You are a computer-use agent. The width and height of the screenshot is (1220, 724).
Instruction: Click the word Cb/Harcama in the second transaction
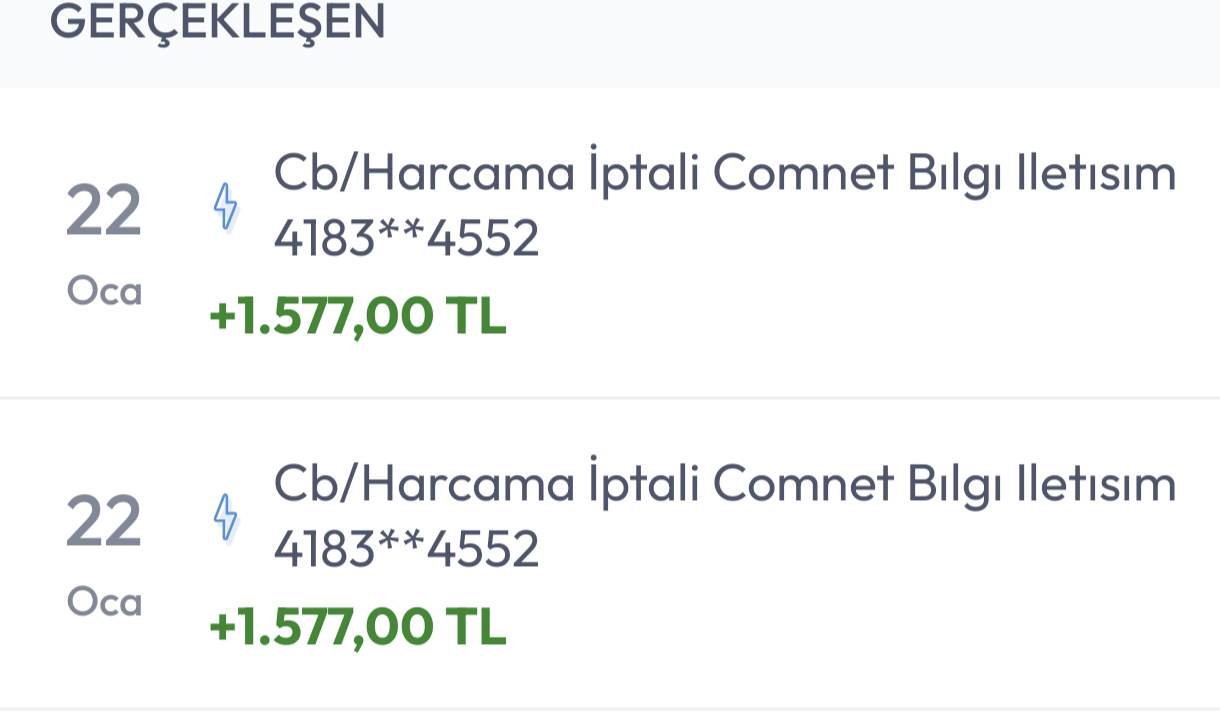(x=424, y=485)
